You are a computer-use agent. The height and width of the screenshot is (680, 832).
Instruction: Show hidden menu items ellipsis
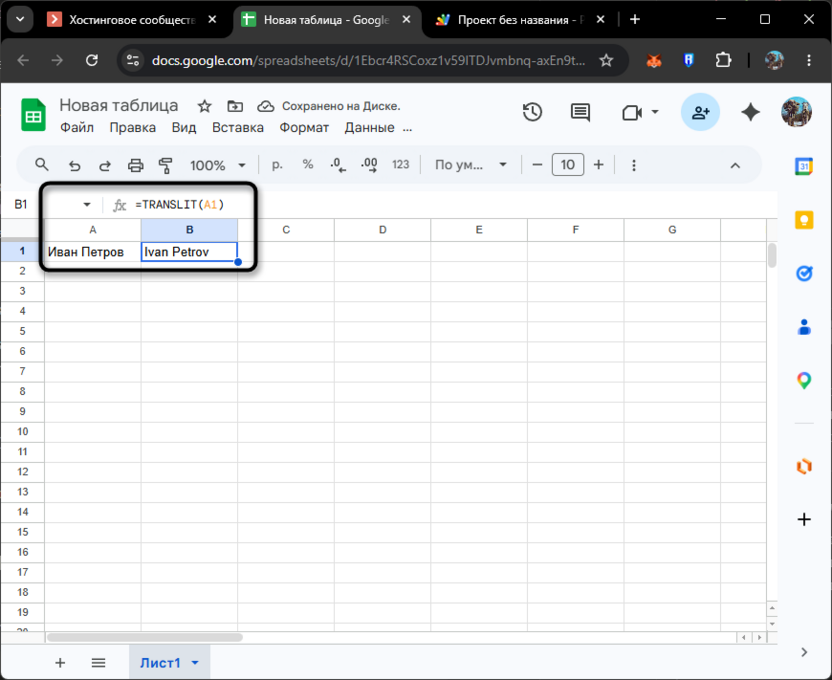click(407, 128)
